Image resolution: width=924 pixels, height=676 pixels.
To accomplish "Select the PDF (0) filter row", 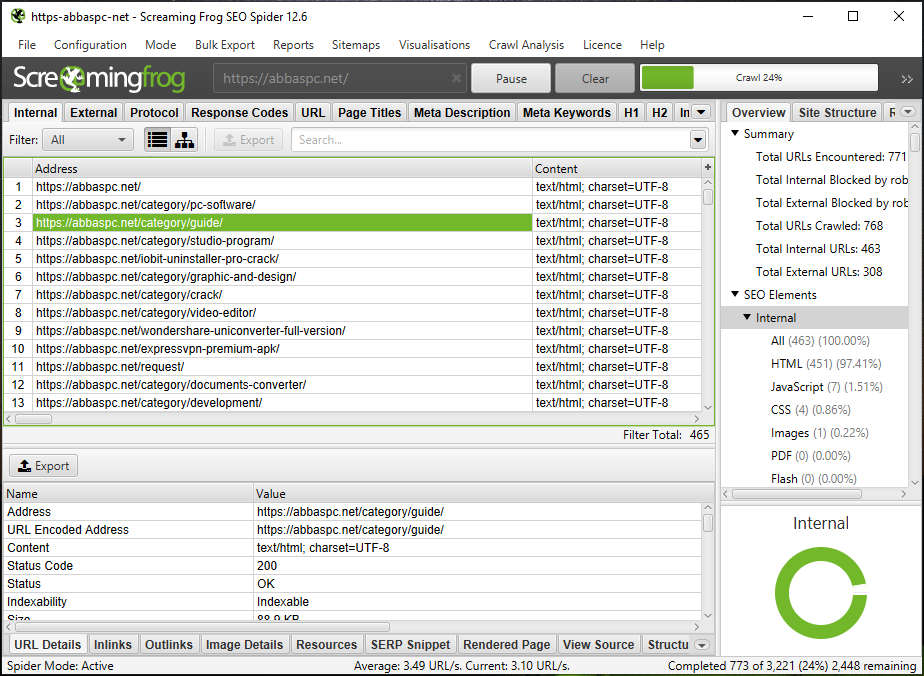I will pos(810,456).
